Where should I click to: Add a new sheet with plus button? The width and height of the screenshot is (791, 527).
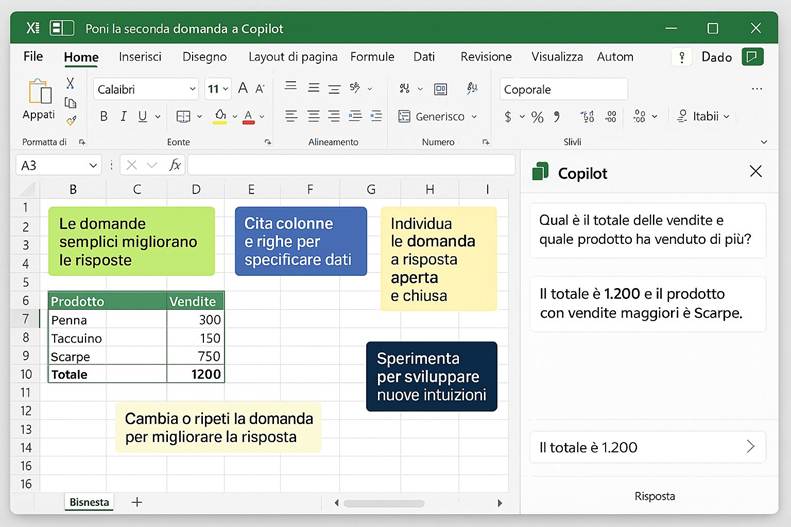tap(137, 502)
